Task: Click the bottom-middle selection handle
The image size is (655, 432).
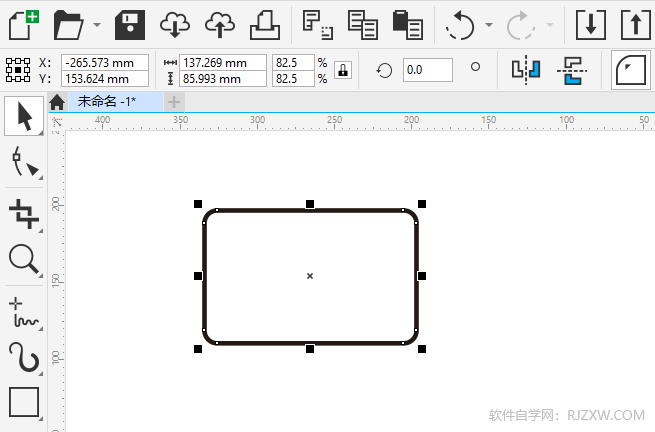Action: click(x=310, y=349)
